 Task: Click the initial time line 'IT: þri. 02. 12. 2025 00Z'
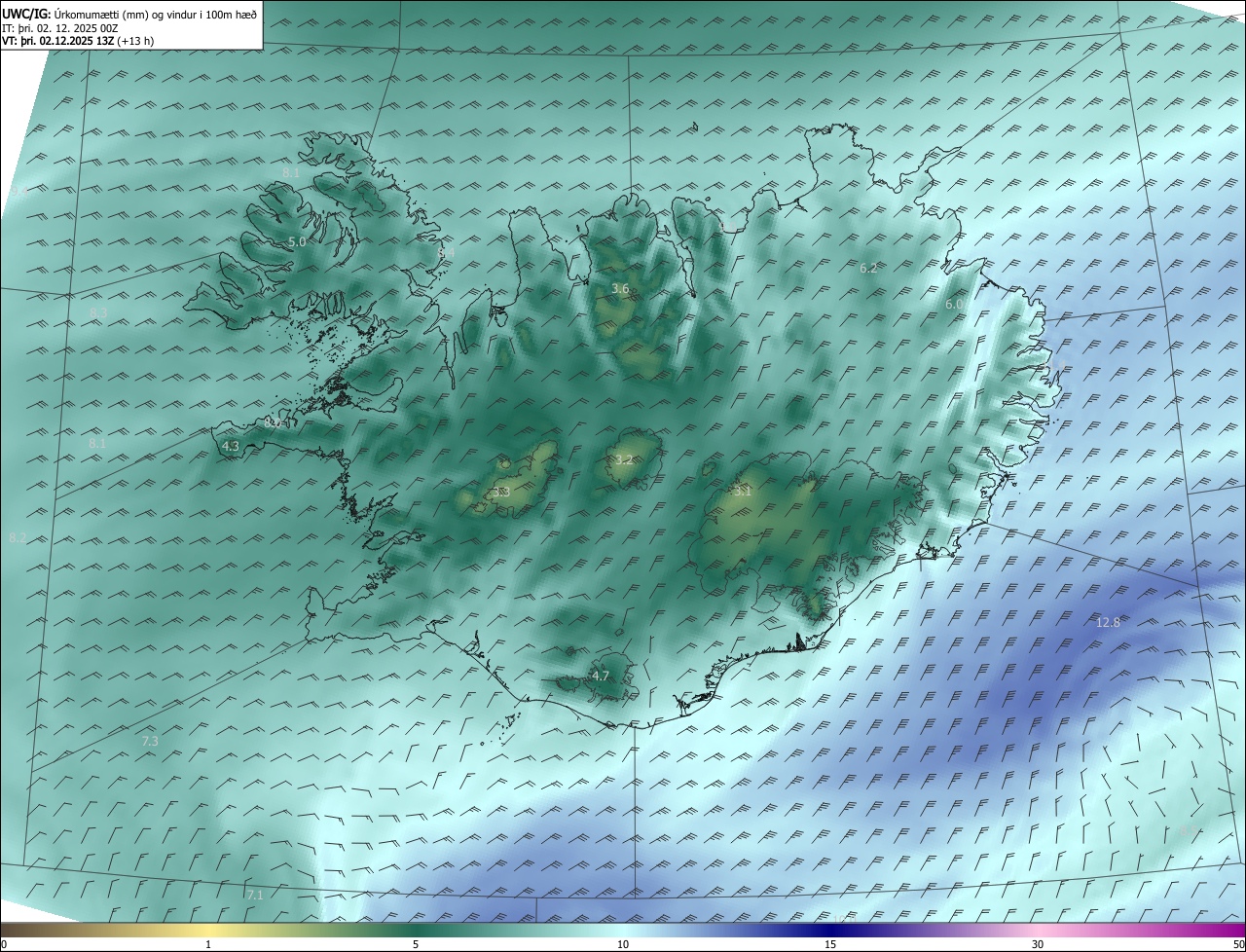[x=60, y=28]
